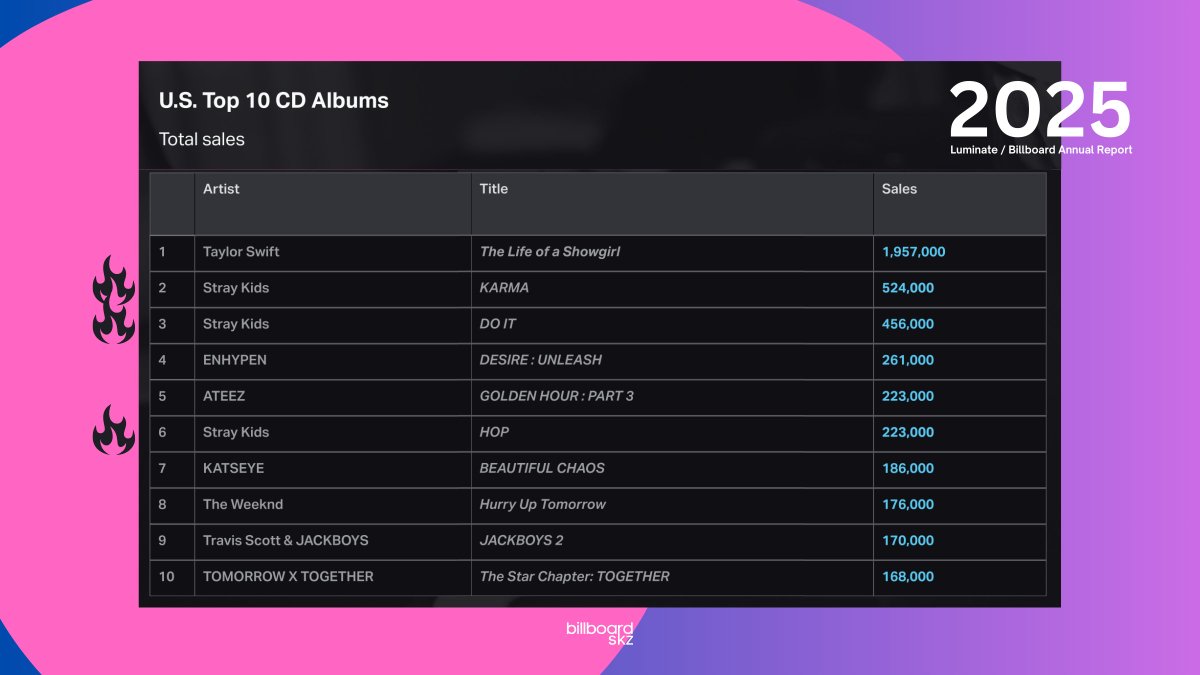Select "DESIRE : UNLEASH" title
Viewport: 1200px width, 675px height.
point(541,360)
